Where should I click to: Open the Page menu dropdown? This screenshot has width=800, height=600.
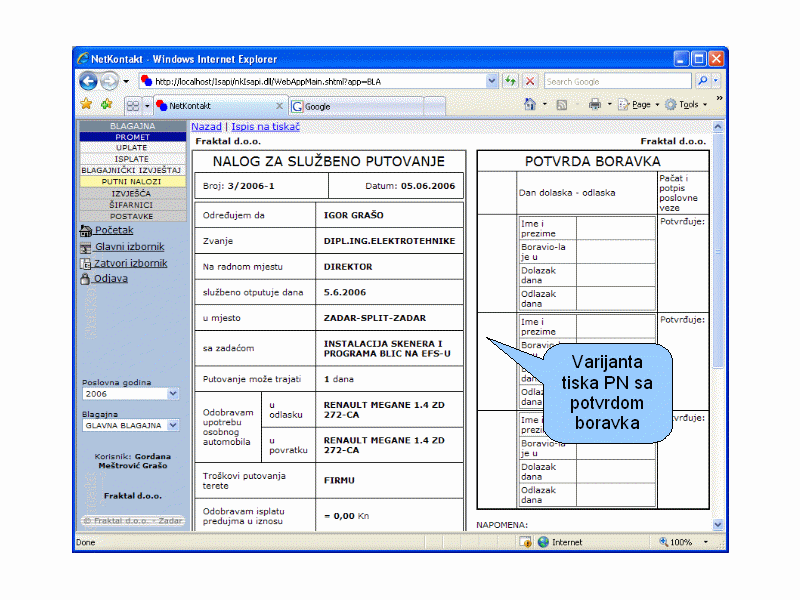pos(640,104)
